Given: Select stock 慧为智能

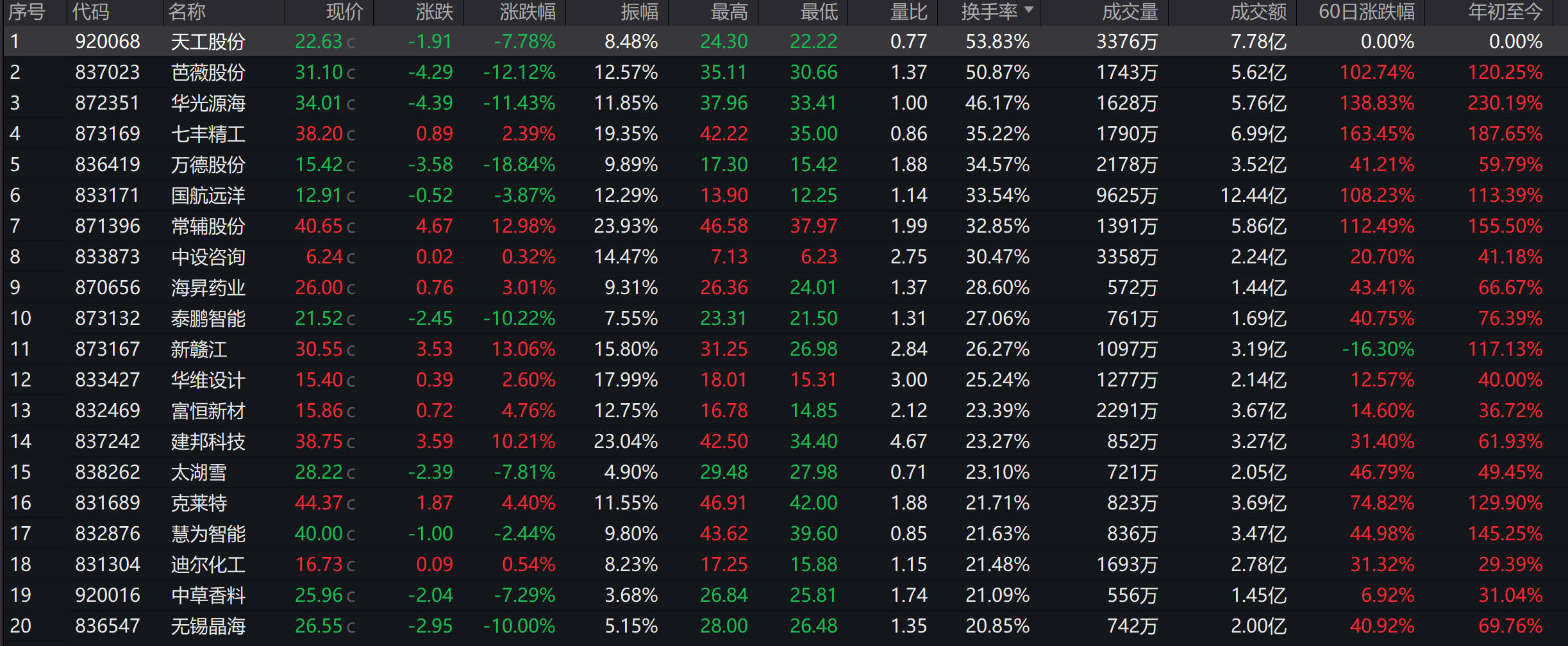Looking at the screenshot, I should pos(208,534).
